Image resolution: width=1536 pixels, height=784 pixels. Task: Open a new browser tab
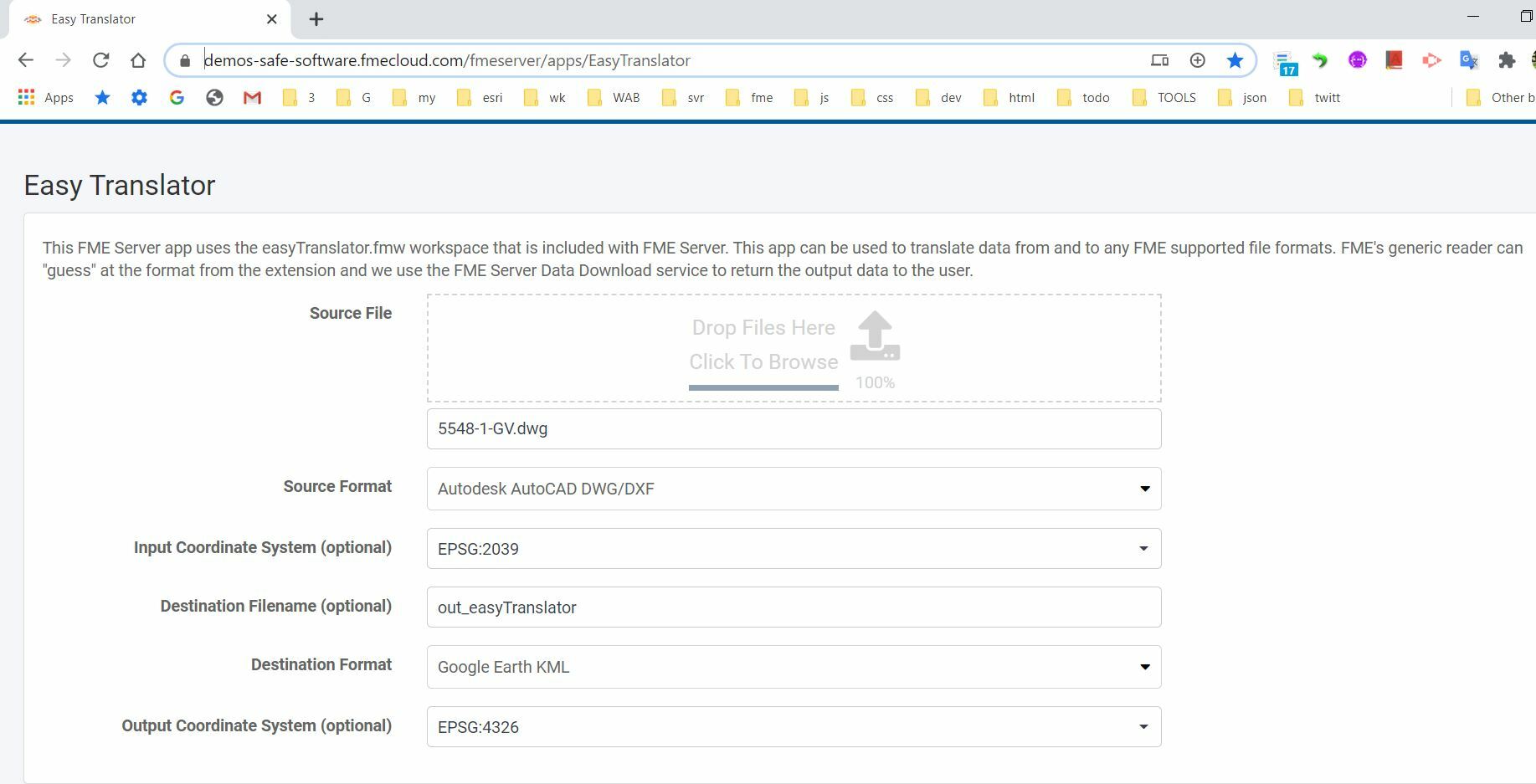pyautogui.click(x=316, y=19)
